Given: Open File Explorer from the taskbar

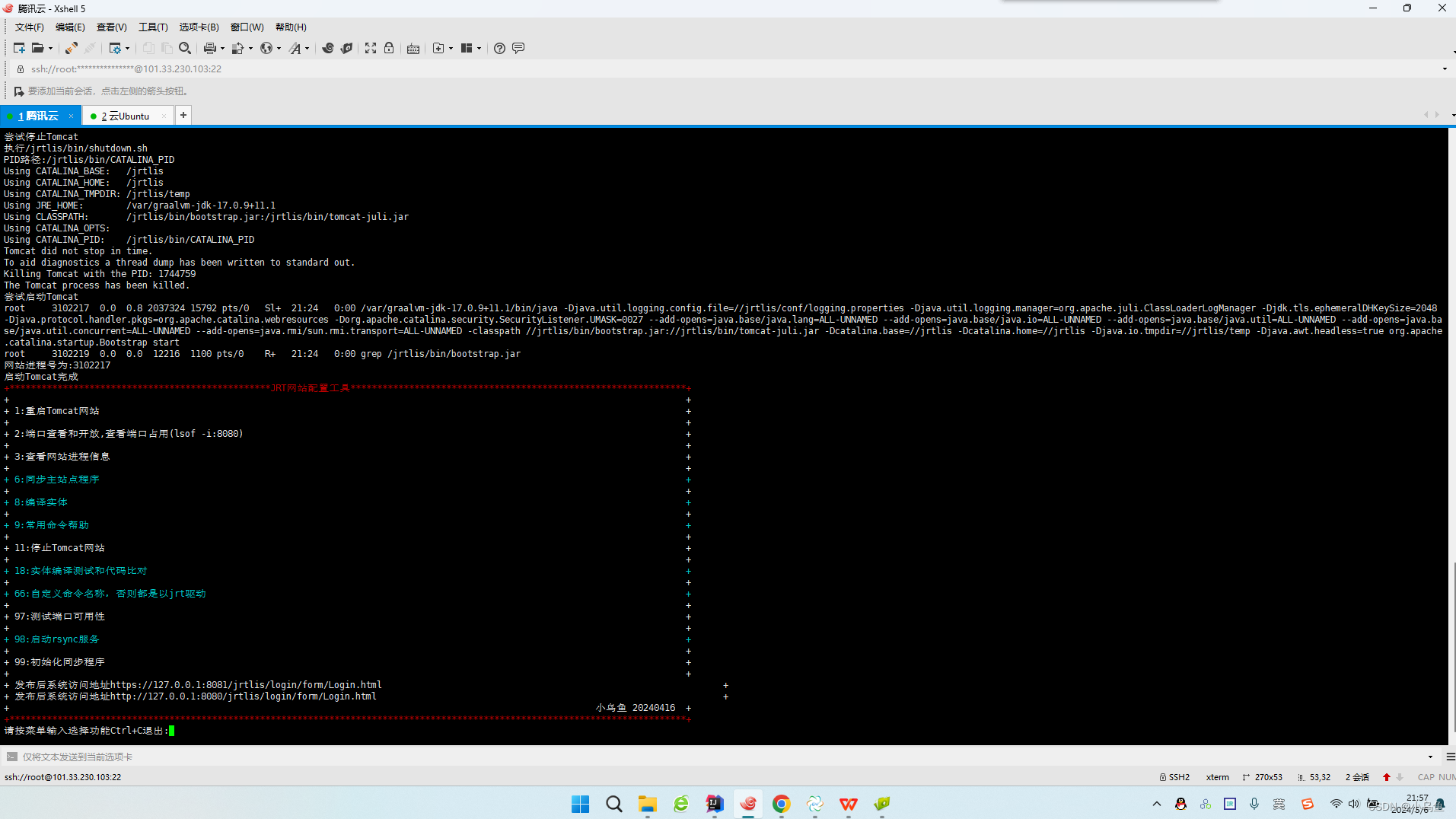Looking at the screenshot, I should (x=648, y=804).
